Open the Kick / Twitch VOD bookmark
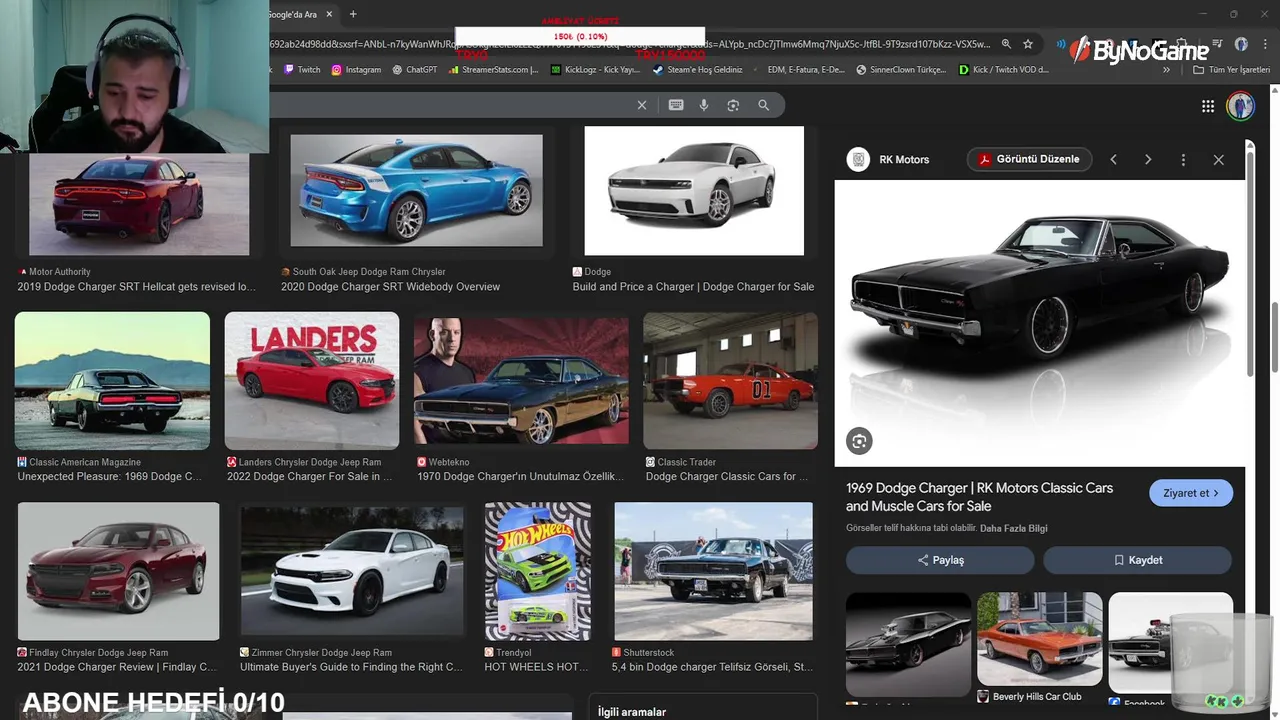Viewport: 1280px width, 720px height. tap(1003, 70)
